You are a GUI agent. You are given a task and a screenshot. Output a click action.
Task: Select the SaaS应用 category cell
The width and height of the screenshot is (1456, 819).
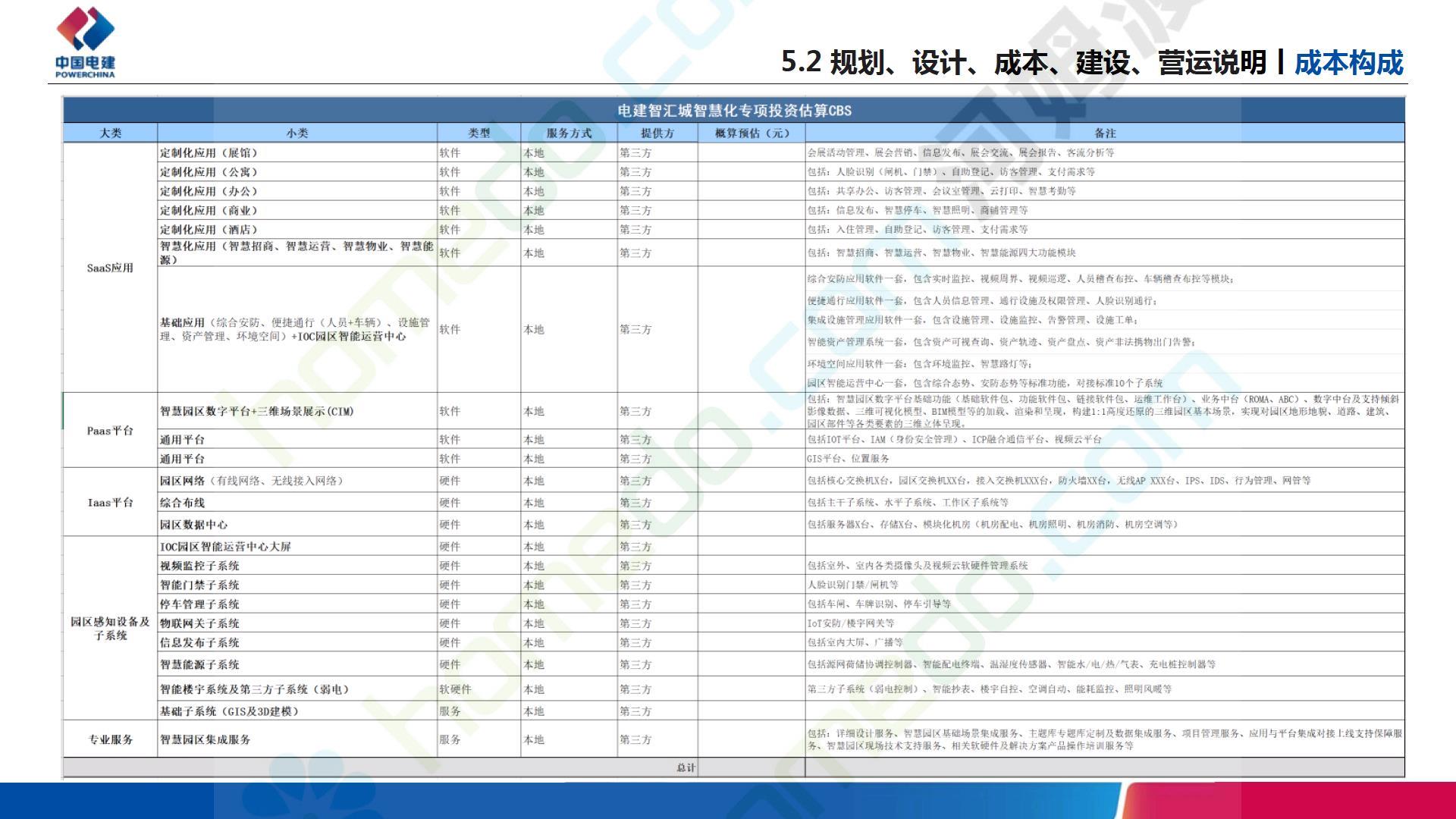[110, 268]
